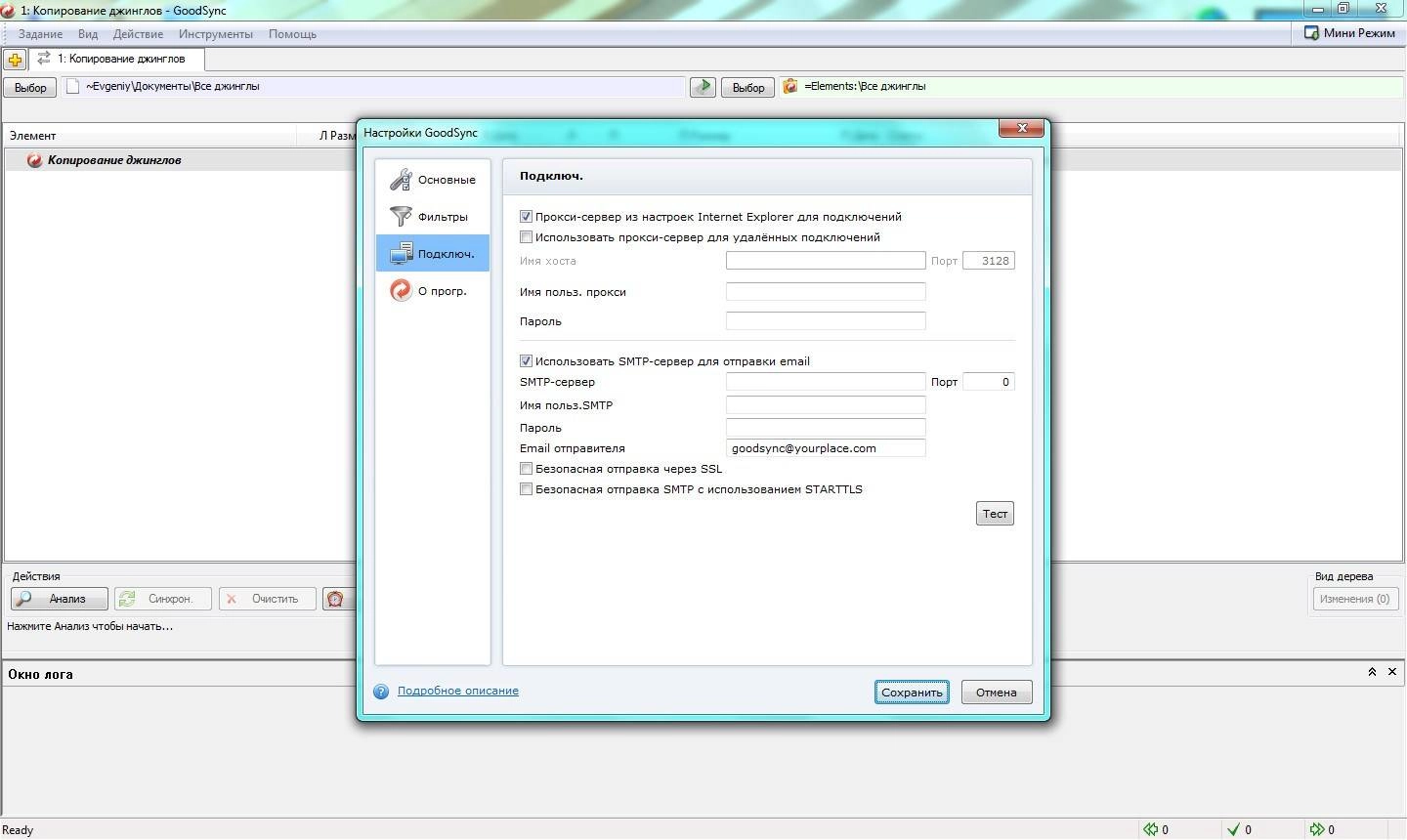This screenshot has height=840, width=1407.
Task: Open the Задание menu
Action: 40,34
